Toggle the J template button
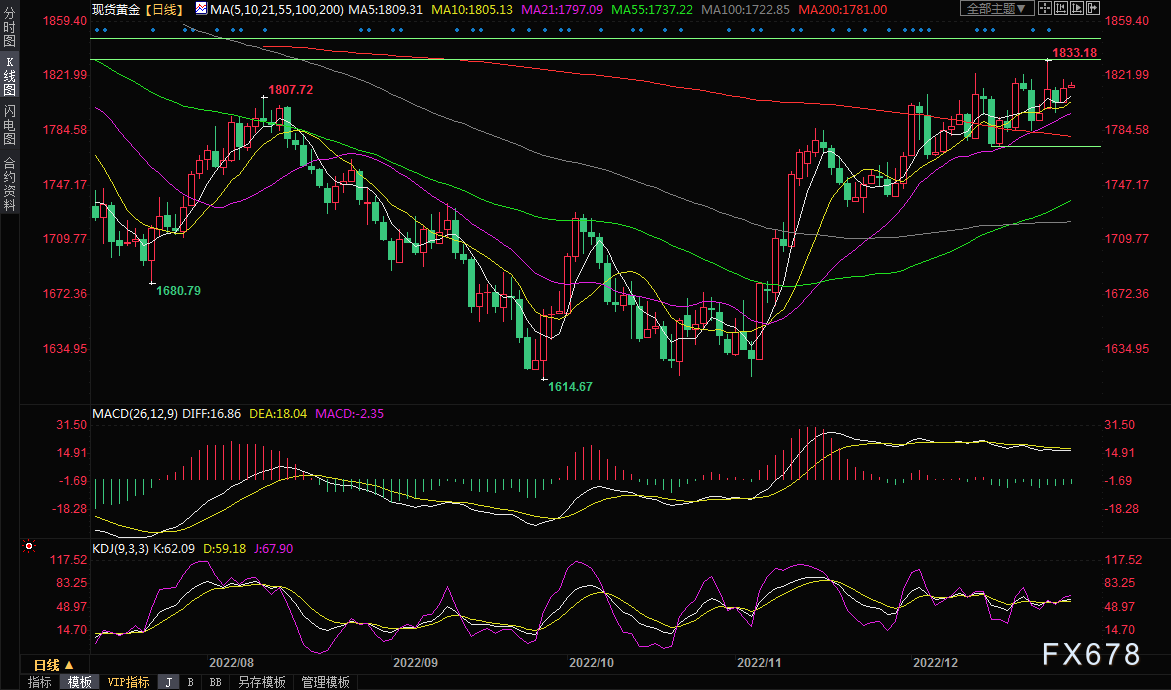Viewport: 1171px width, 690px height. point(168,682)
